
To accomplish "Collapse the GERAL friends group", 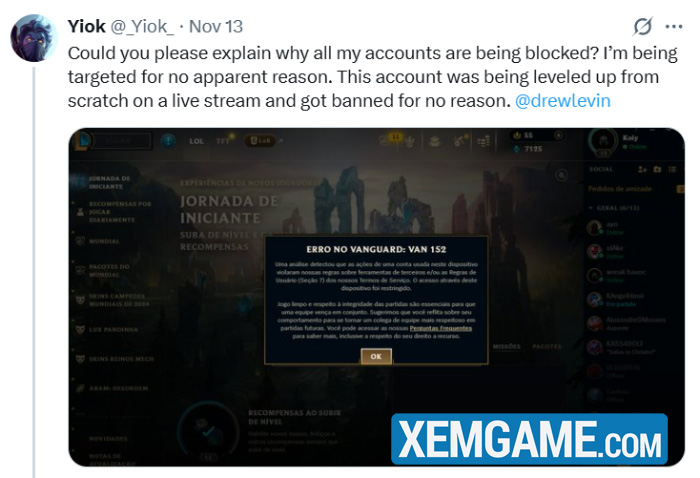I will coord(614,208).
